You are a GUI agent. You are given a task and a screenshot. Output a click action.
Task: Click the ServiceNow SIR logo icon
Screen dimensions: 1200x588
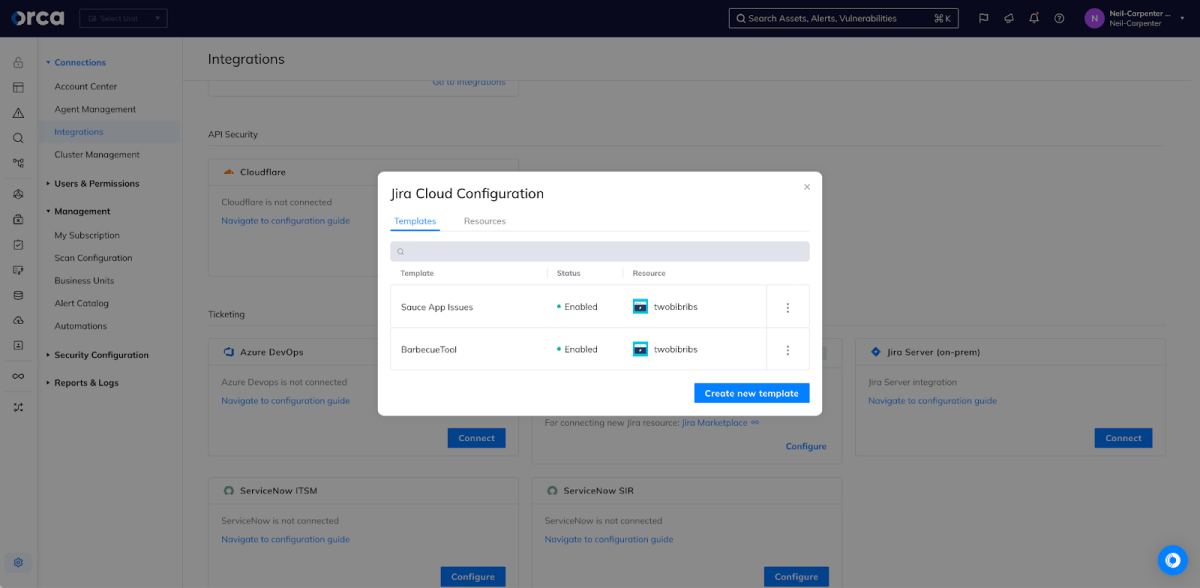[x=552, y=491]
